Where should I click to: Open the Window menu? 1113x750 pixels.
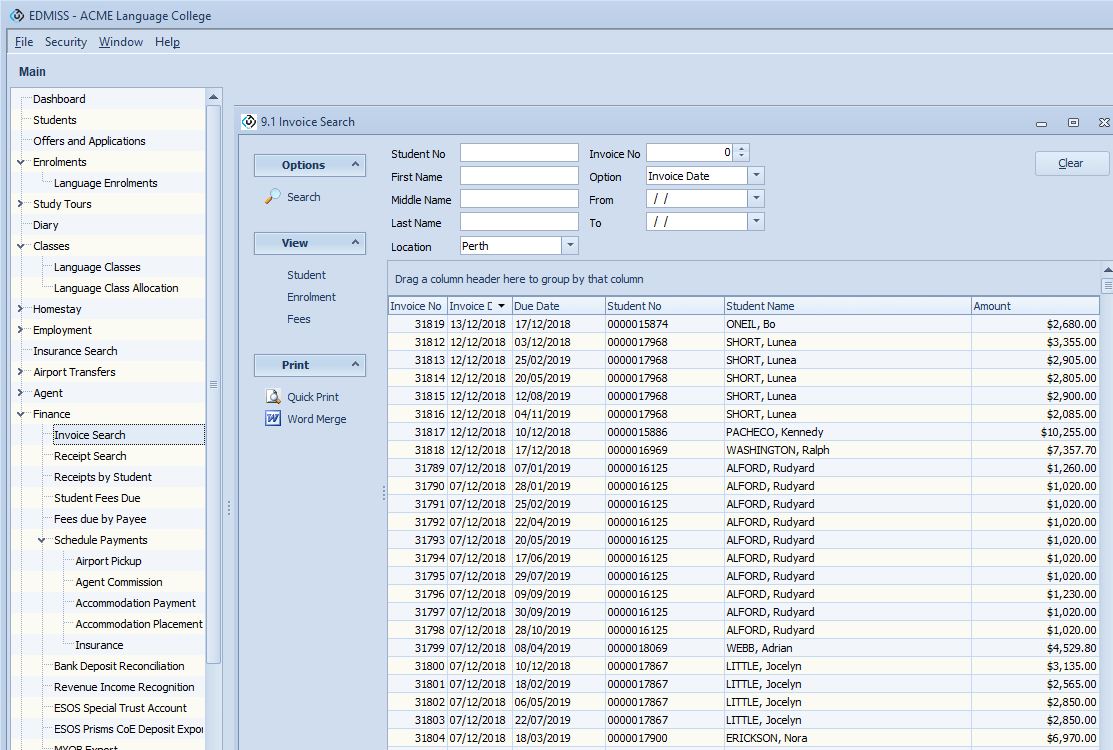click(121, 42)
